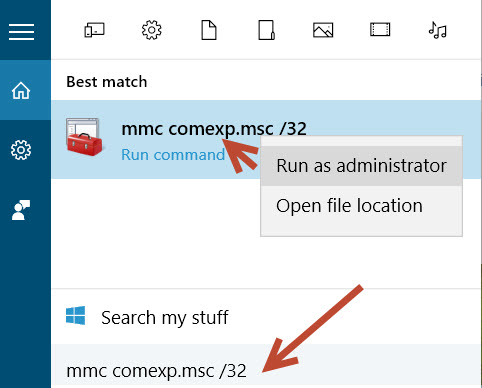Choose Run as administrator
The height and width of the screenshot is (388, 482).
(x=361, y=166)
